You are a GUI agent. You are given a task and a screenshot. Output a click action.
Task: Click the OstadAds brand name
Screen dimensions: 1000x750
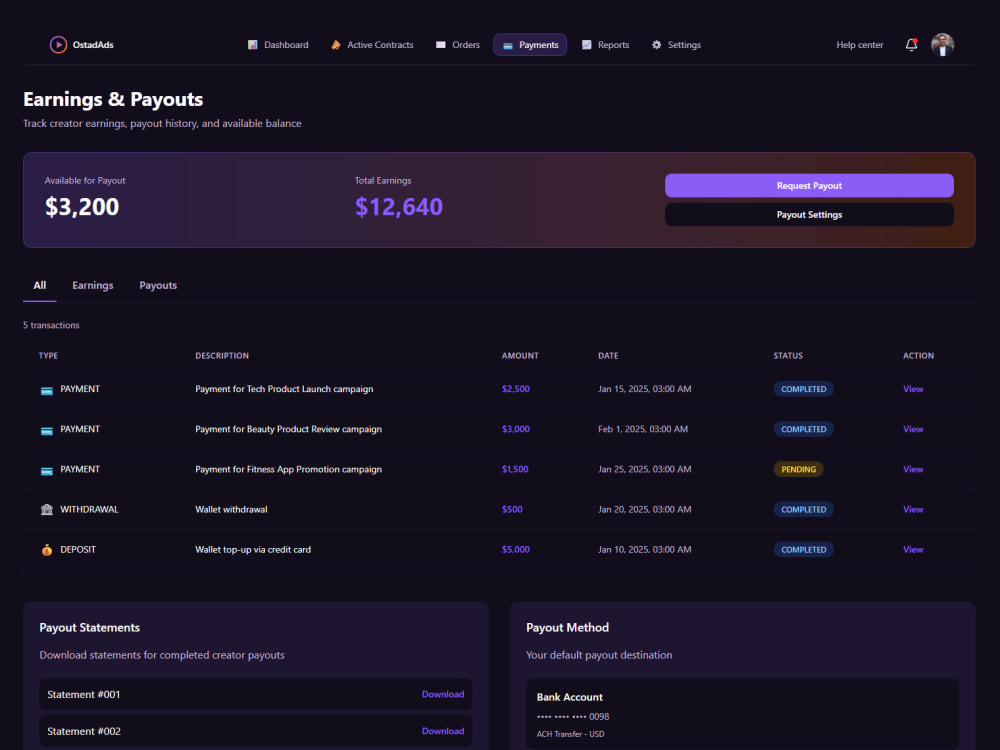click(93, 45)
